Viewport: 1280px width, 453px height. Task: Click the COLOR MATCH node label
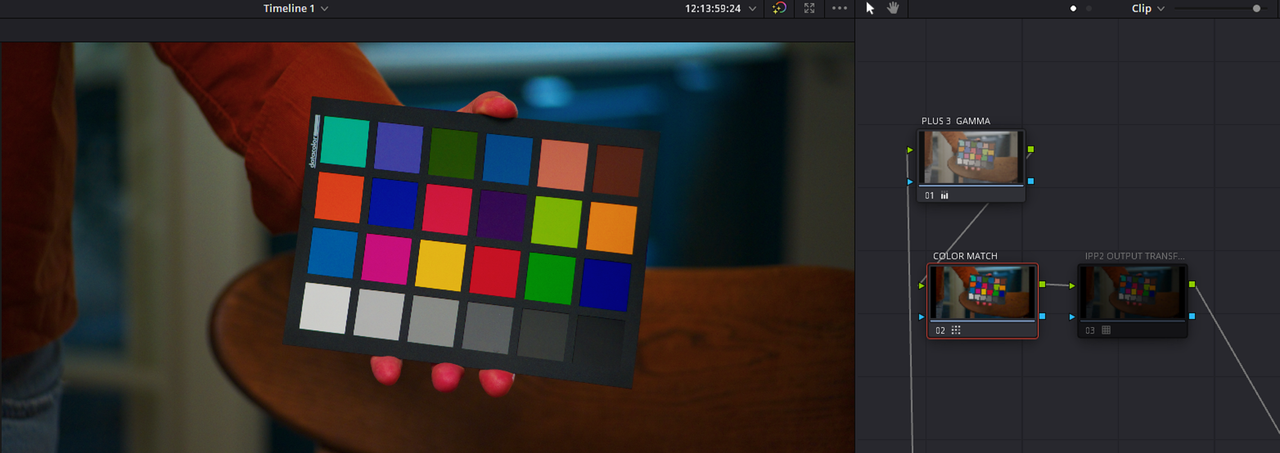click(965, 256)
